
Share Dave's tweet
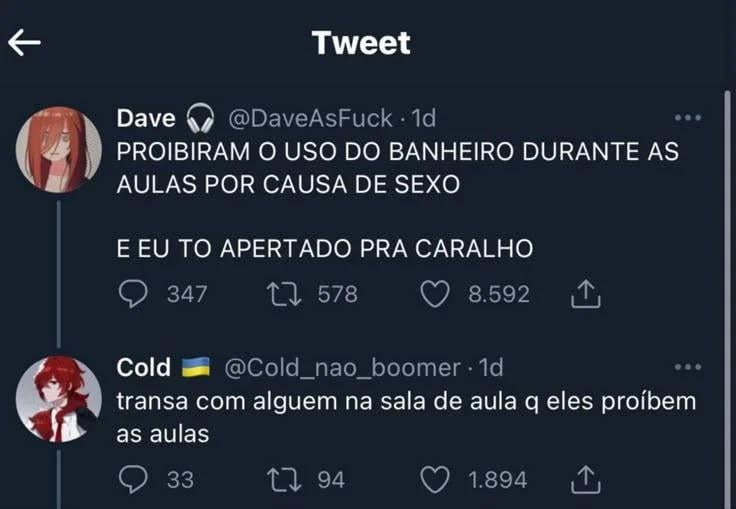tap(585, 294)
